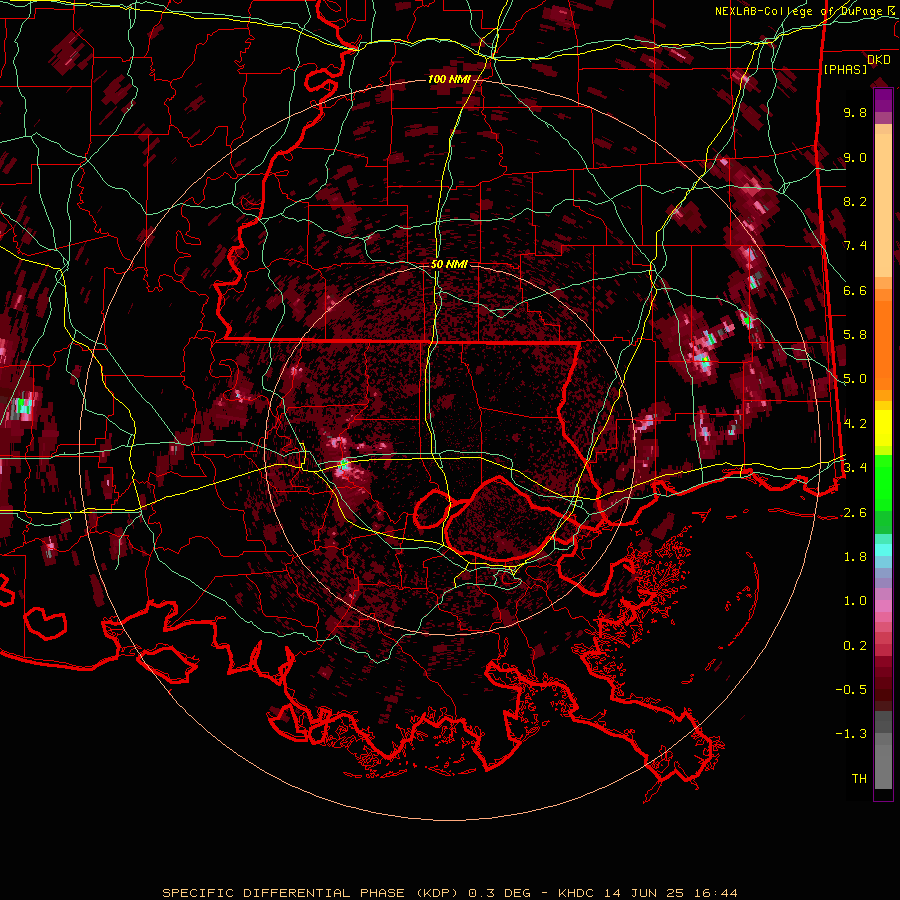Click the "DKD" legend unit label

[879, 60]
